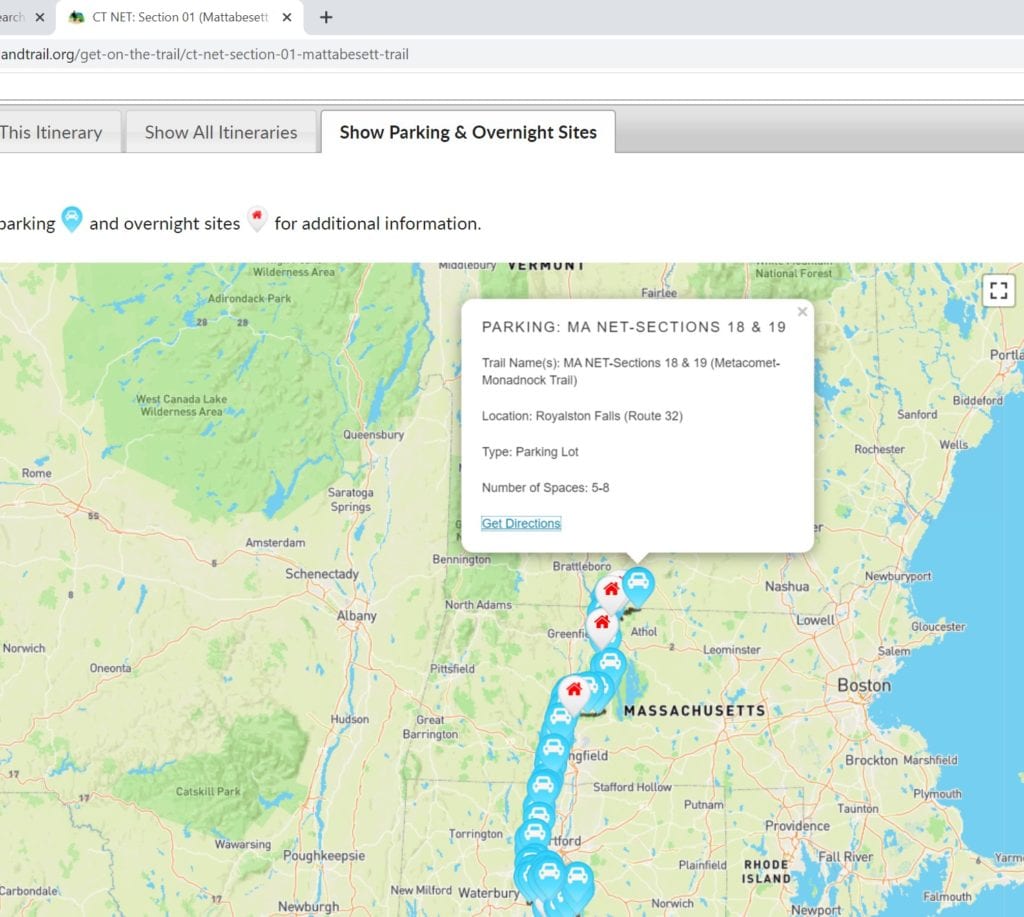This screenshot has height=917, width=1024.
Task: Switch to the Show All Itineraries tab
Action: [220, 131]
